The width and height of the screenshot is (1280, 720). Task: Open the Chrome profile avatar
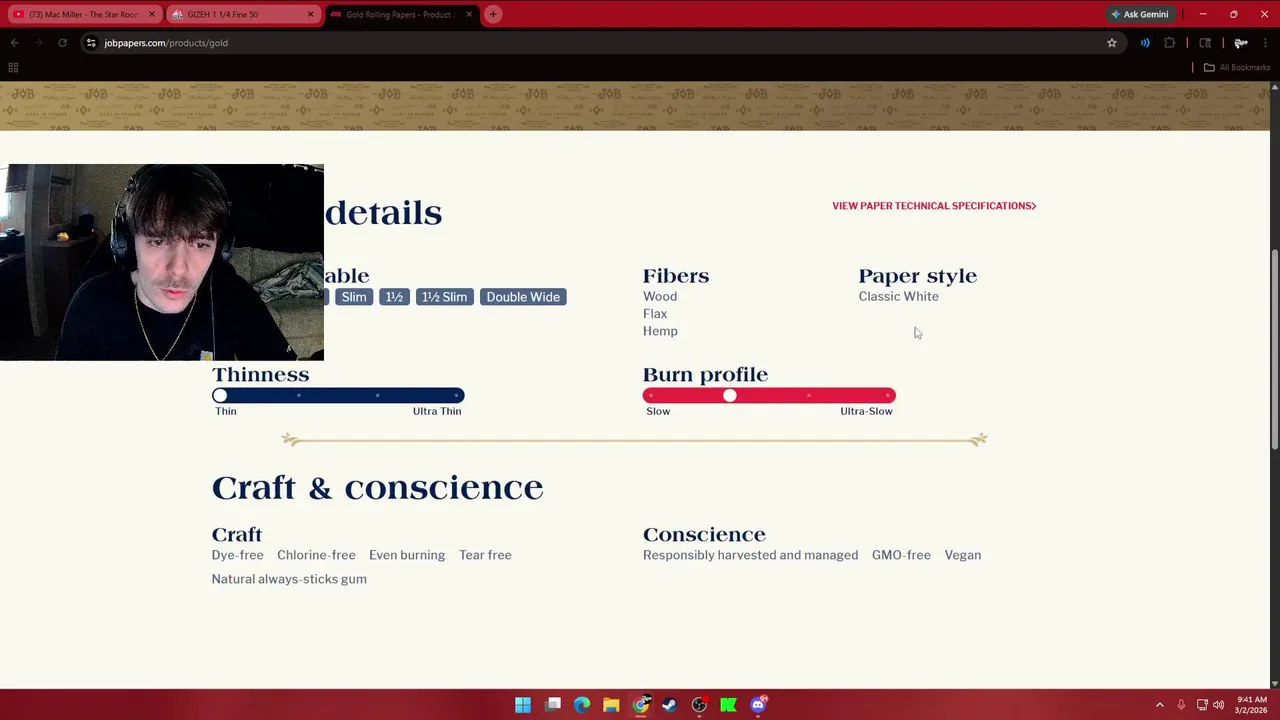[x=1241, y=43]
